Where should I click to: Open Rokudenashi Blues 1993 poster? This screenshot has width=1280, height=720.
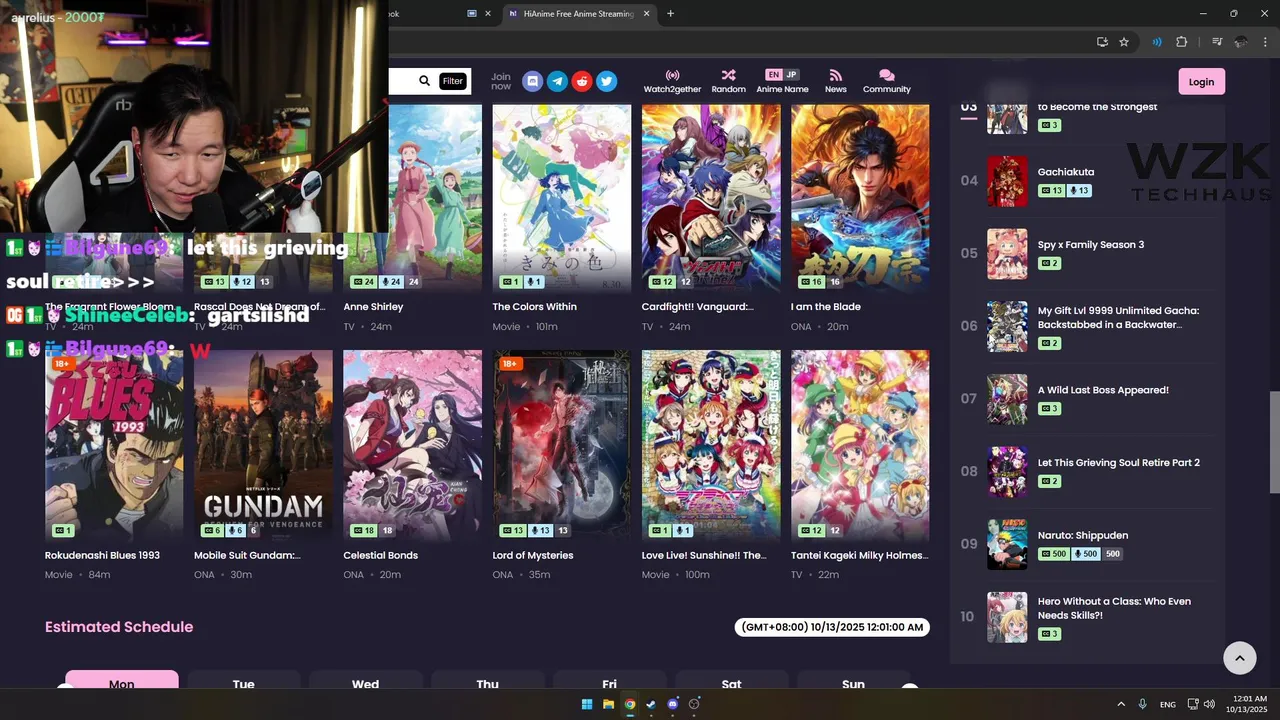pyautogui.click(x=114, y=446)
